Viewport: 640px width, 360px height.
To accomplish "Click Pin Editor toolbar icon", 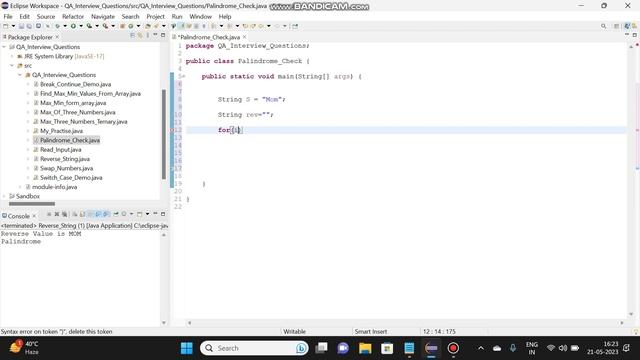I will click(295, 26).
